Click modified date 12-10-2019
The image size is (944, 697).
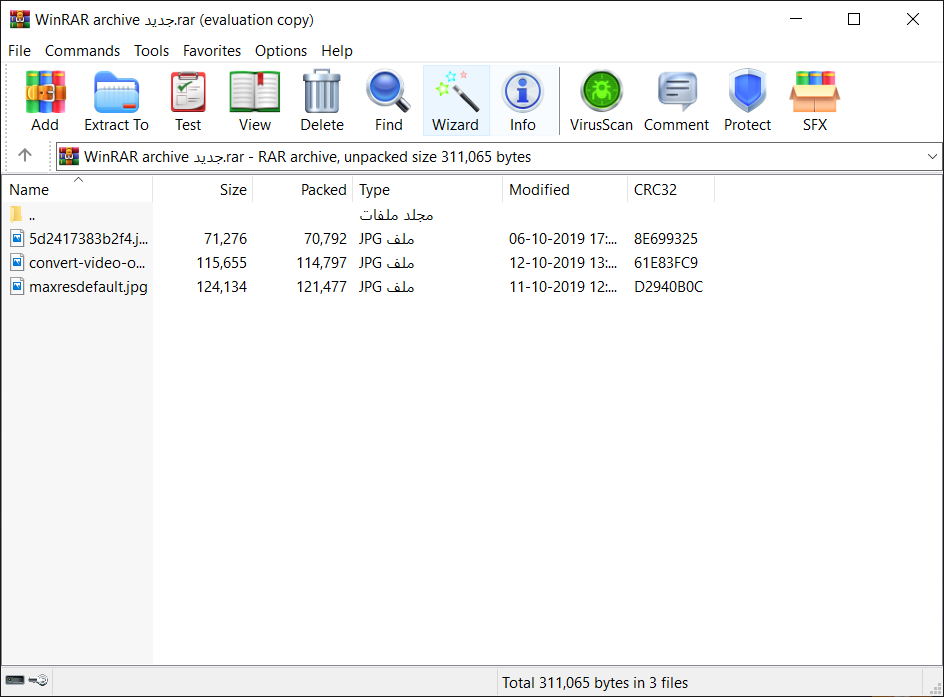[563, 263]
